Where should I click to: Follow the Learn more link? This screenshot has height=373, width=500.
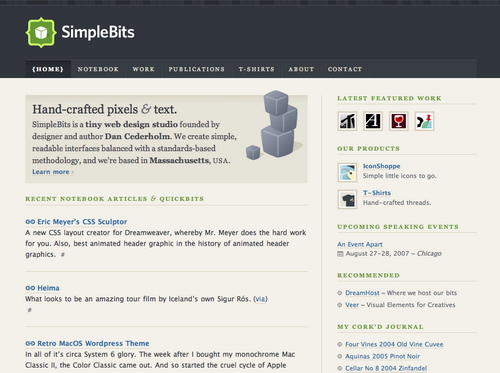click(x=51, y=172)
